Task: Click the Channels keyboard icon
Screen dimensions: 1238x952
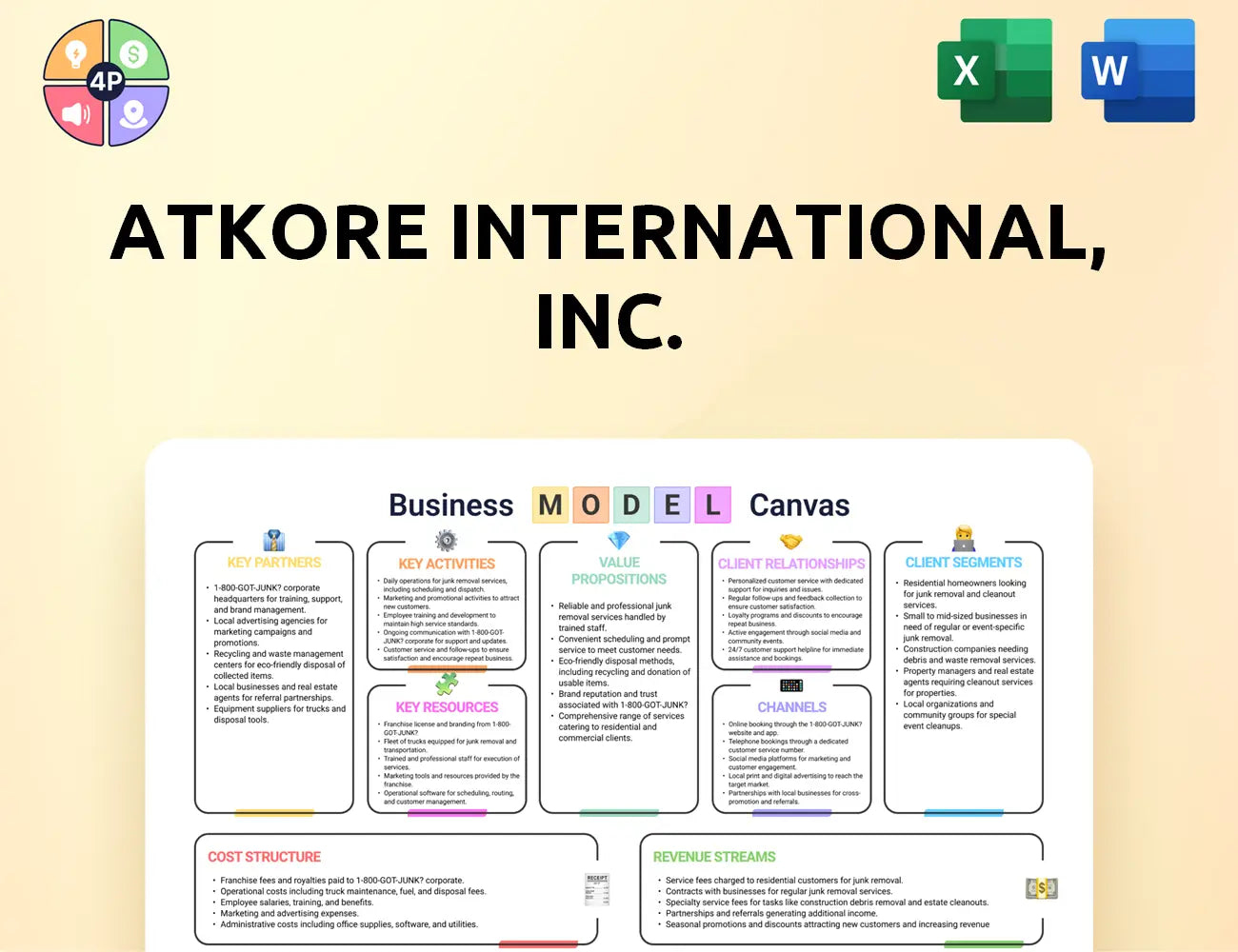Action: [791, 685]
